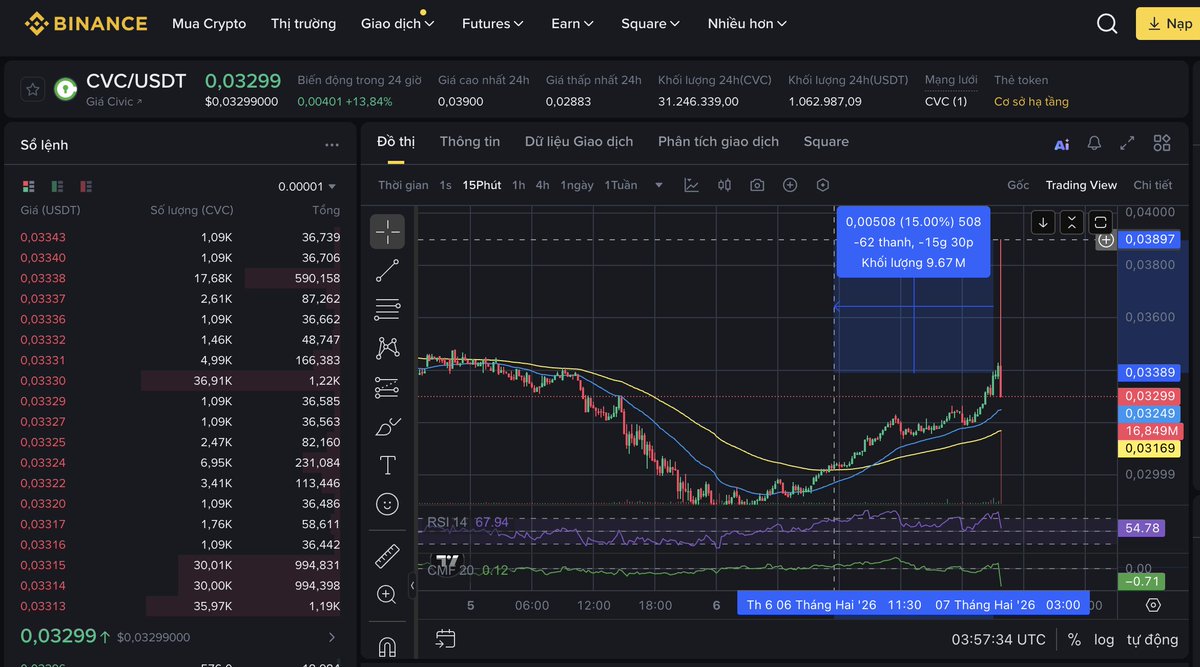Toggle percent scale mode

[1074, 639]
